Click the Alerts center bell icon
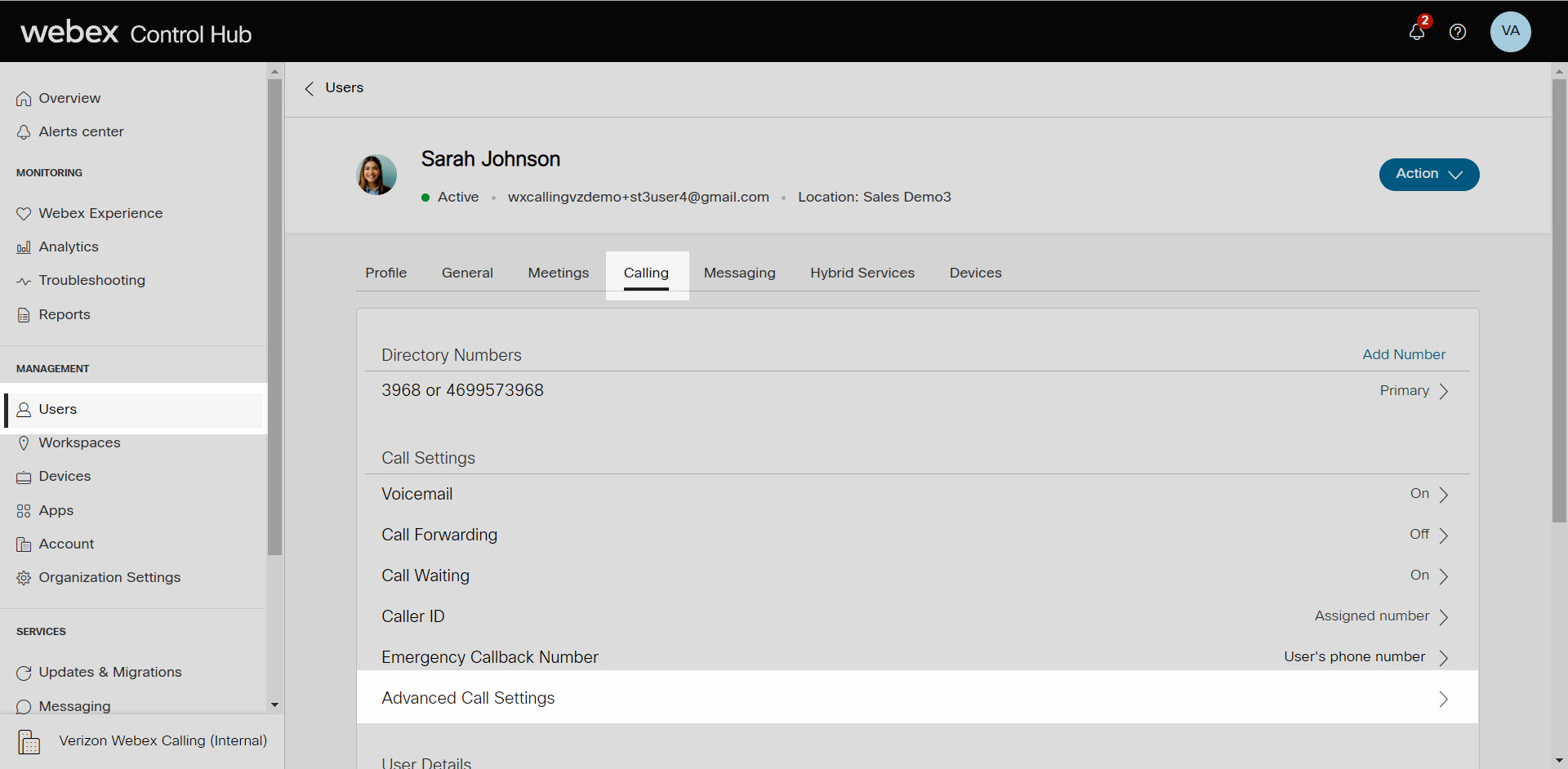Screen dimensions: 1568x769 click(24, 132)
